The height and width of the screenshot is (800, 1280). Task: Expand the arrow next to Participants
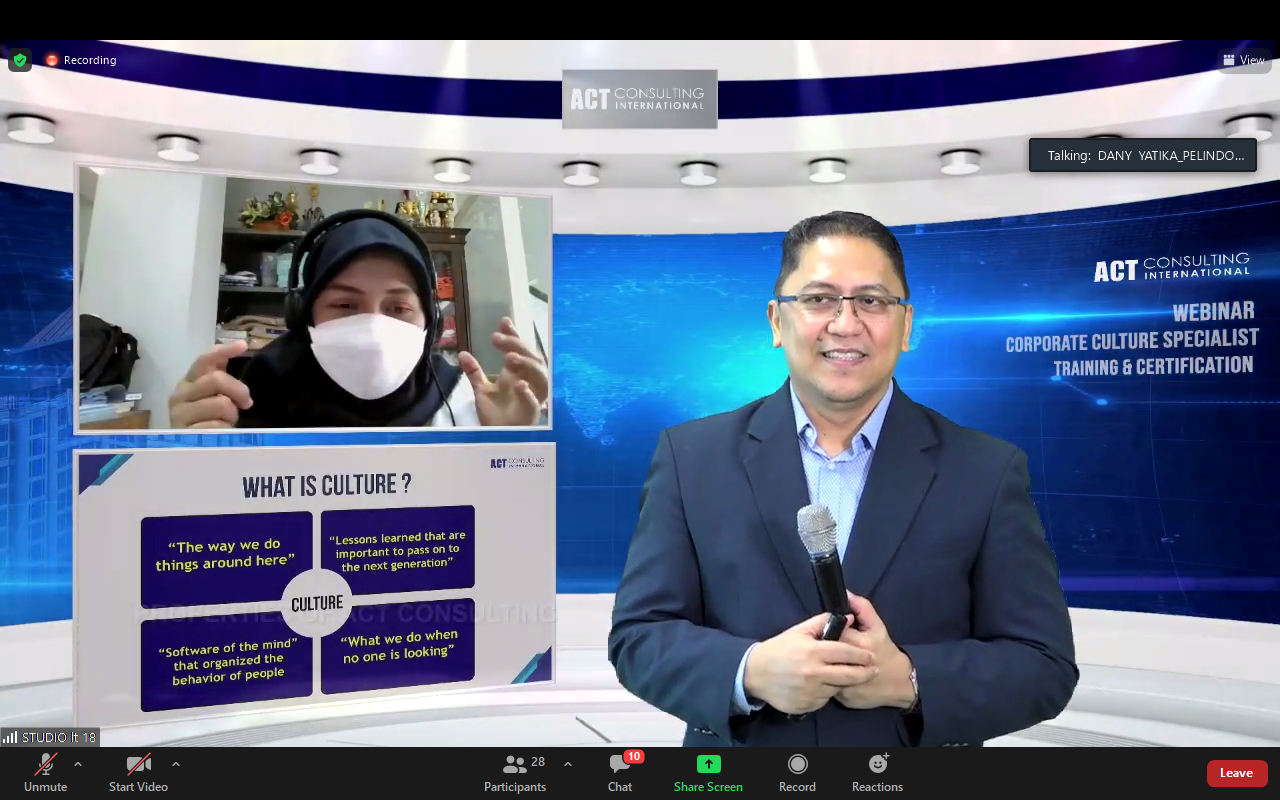tap(568, 764)
